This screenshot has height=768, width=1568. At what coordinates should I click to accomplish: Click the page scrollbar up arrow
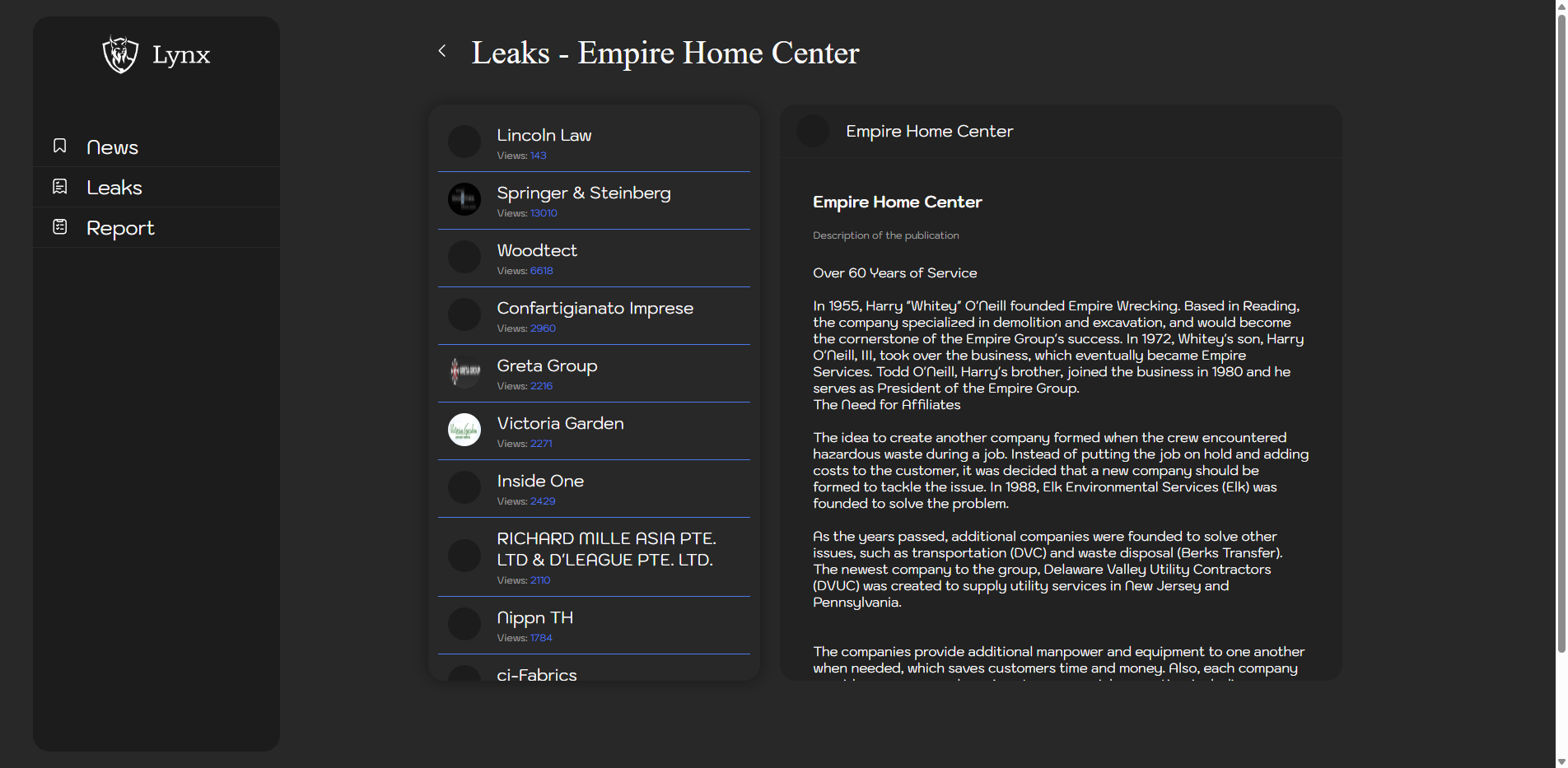tap(1561, 7)
